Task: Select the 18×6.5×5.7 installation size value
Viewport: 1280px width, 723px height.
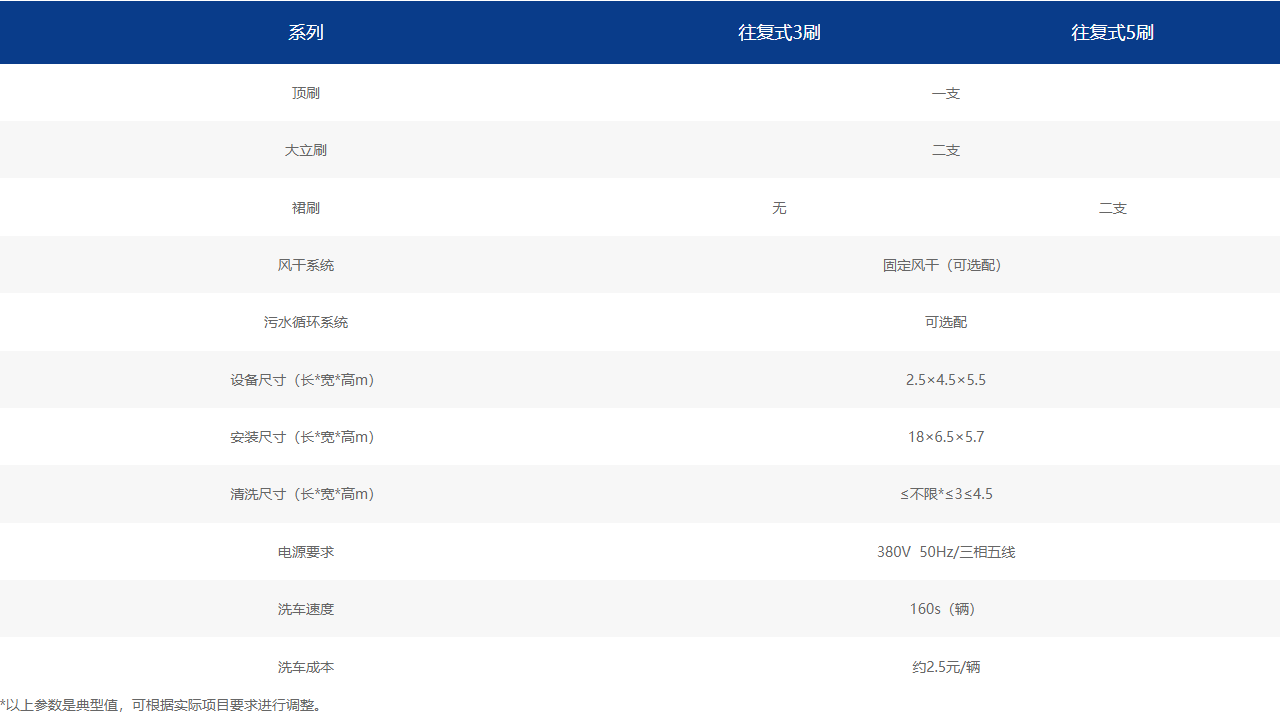Action: [x=945, y=437]
